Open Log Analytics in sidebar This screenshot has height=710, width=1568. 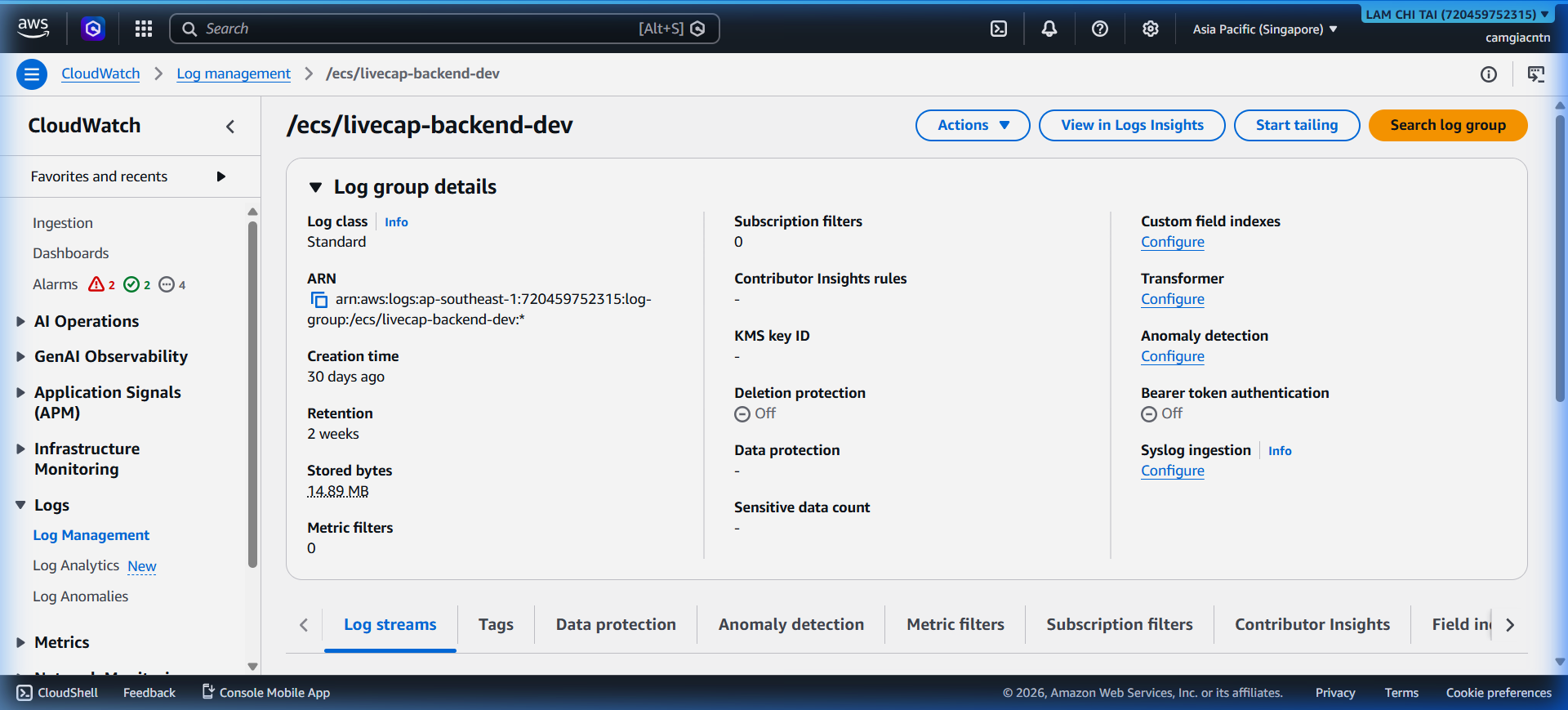[x=76, y=565]
